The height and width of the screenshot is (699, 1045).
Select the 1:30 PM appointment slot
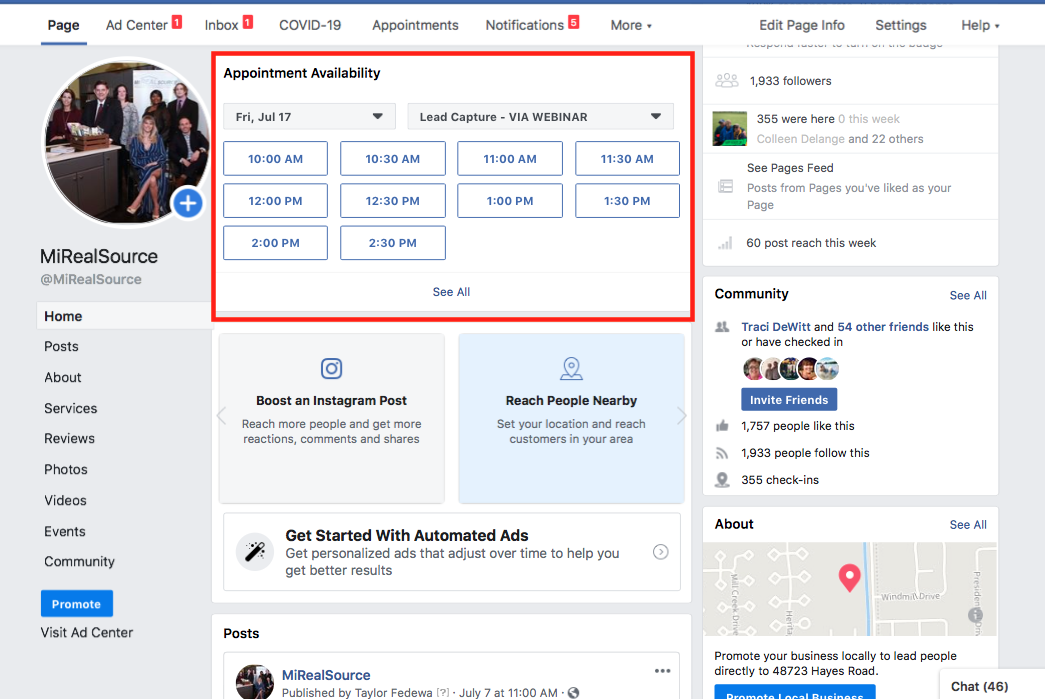(x=627, y=201)
